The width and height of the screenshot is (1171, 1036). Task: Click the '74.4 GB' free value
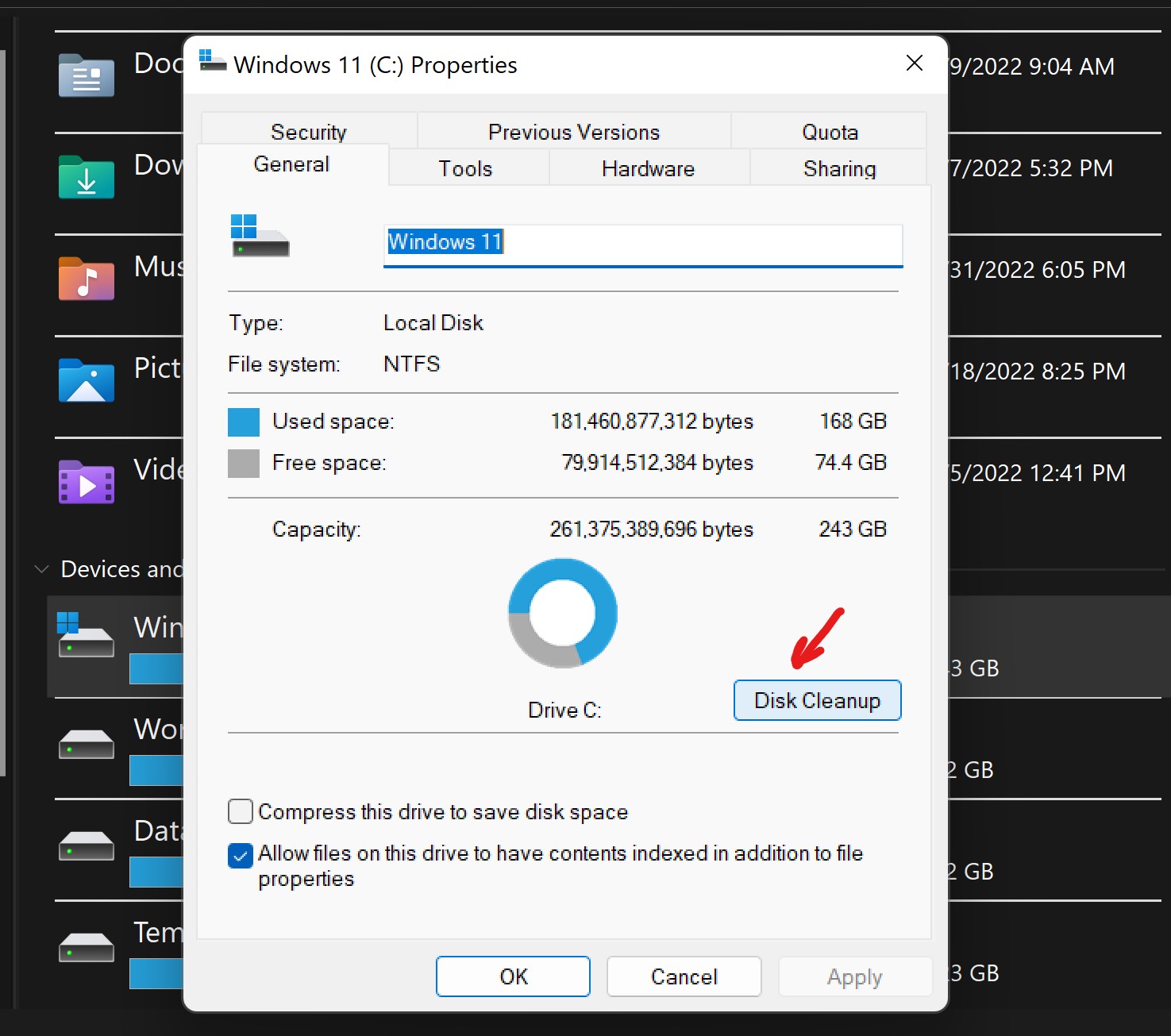[851, 462]
